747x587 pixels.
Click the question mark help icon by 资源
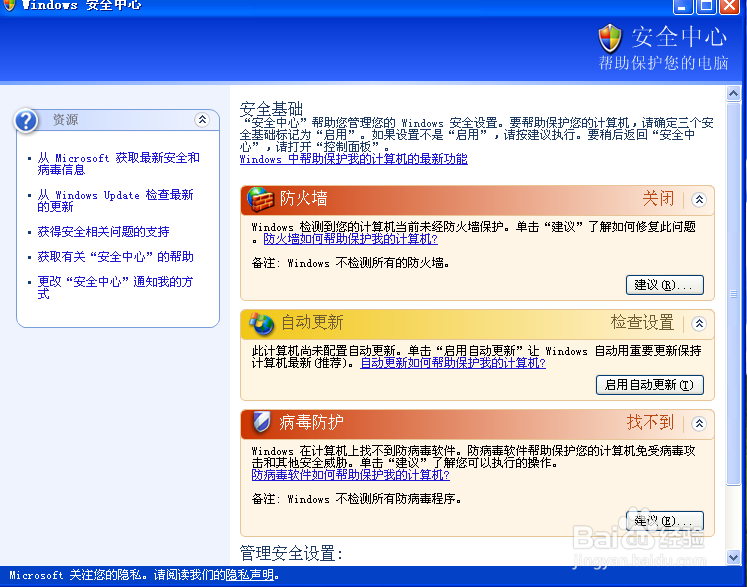click(26, 121)
